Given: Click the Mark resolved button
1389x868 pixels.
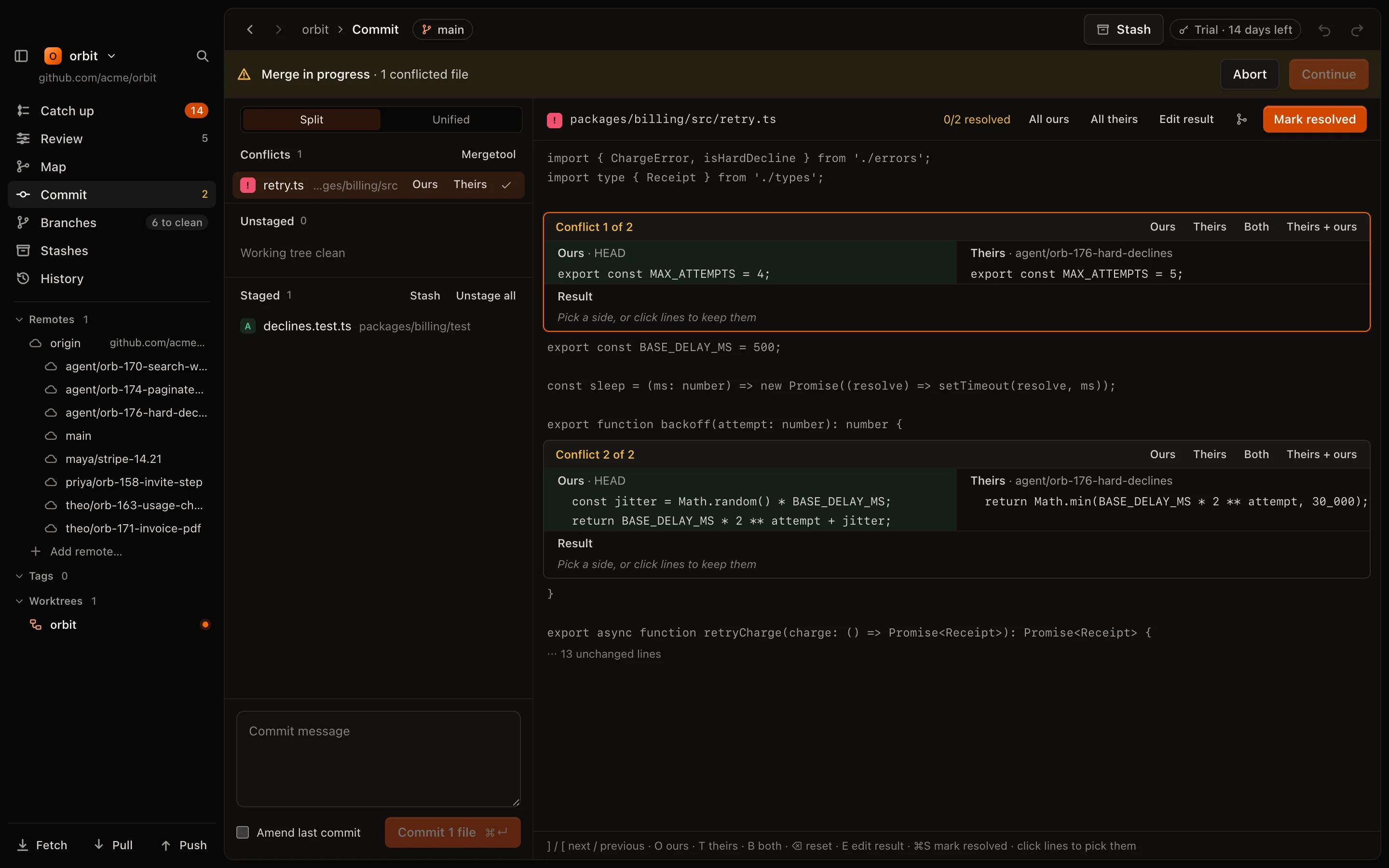Looking at the screenshot, I should (1314, 120).
